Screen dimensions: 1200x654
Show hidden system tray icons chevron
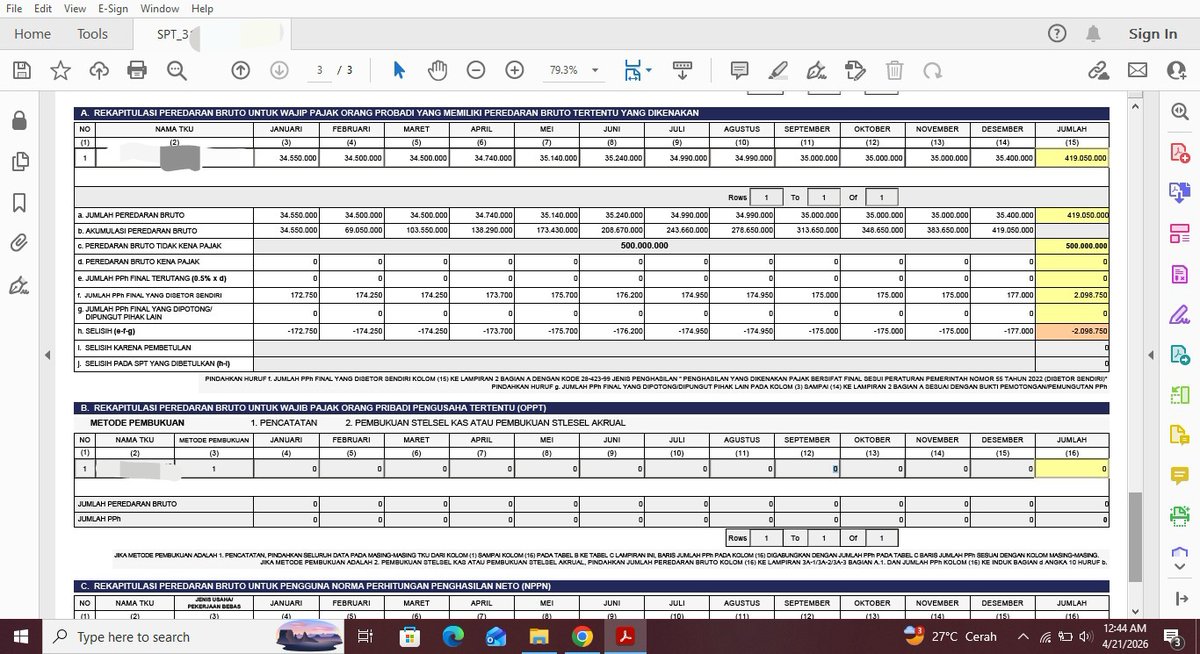point(1022,637)
